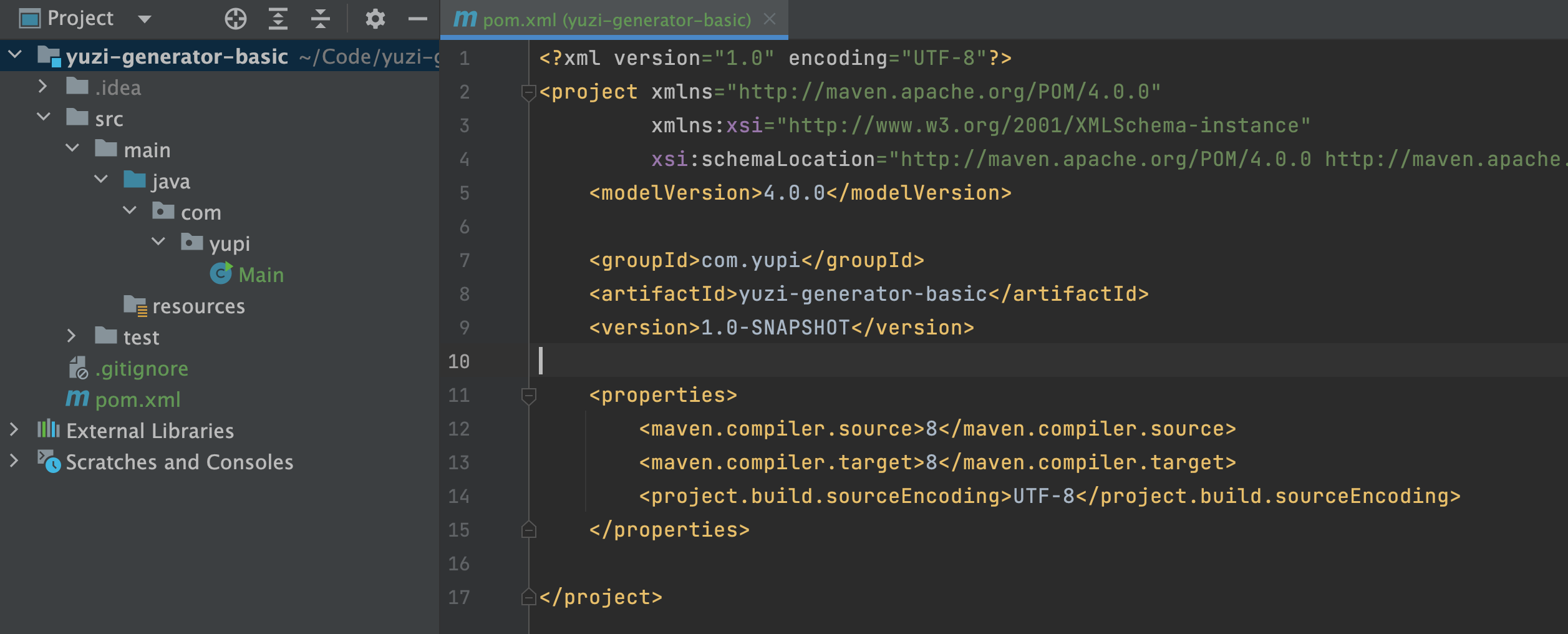Select the resources folder icon
This screenshot has width=1568, height=634.
point(135,305)
